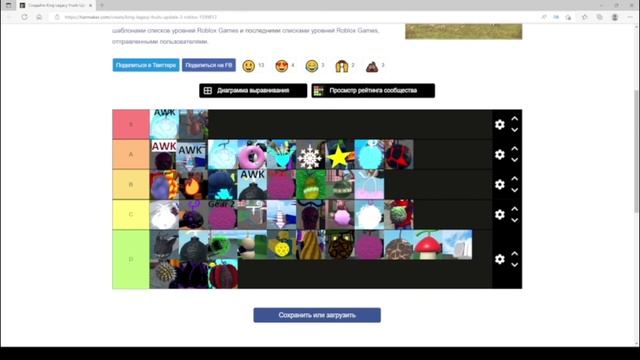The width and height of the screenshot is (640, 360).
Task: Open the browser profile avatar icon
Action: click(615, 17)
